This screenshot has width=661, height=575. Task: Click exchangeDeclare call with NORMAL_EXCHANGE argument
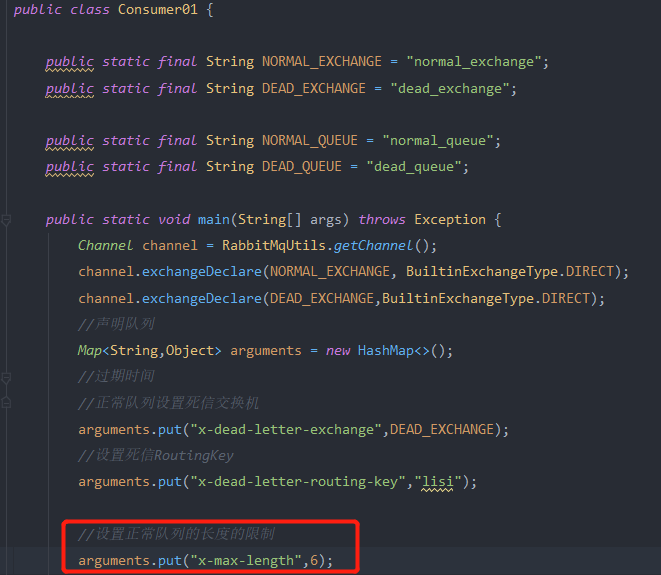pyautogui.click(x=202, y=271)
